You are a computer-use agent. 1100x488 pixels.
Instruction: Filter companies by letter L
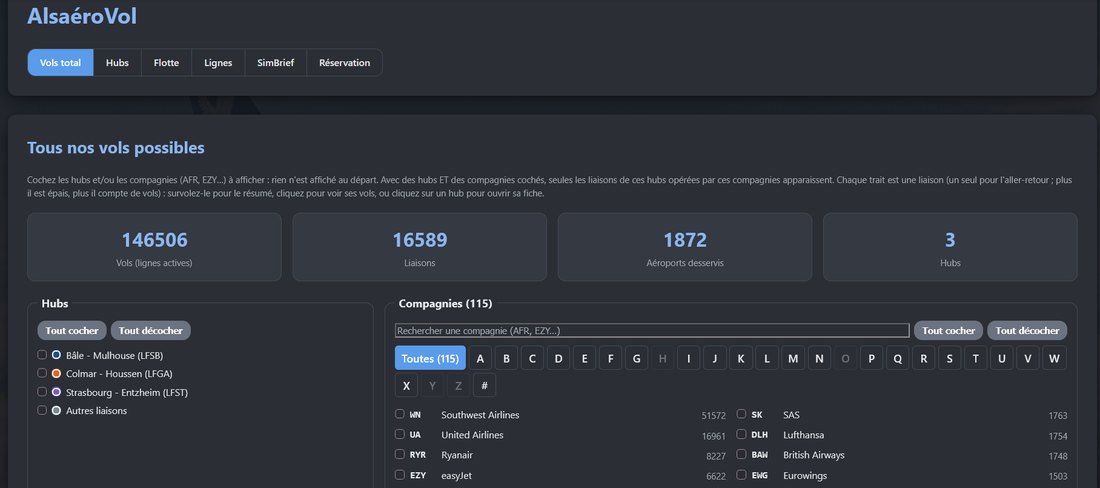coord(767,358)
